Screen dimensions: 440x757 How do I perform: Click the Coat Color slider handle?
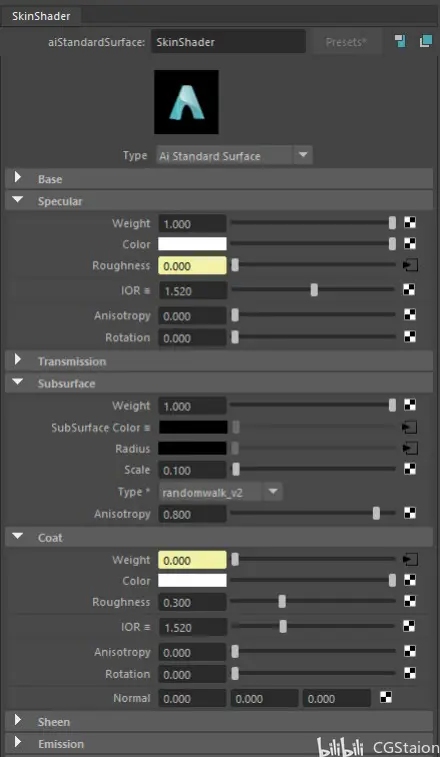pyautogui.click(x=392, y=580)
